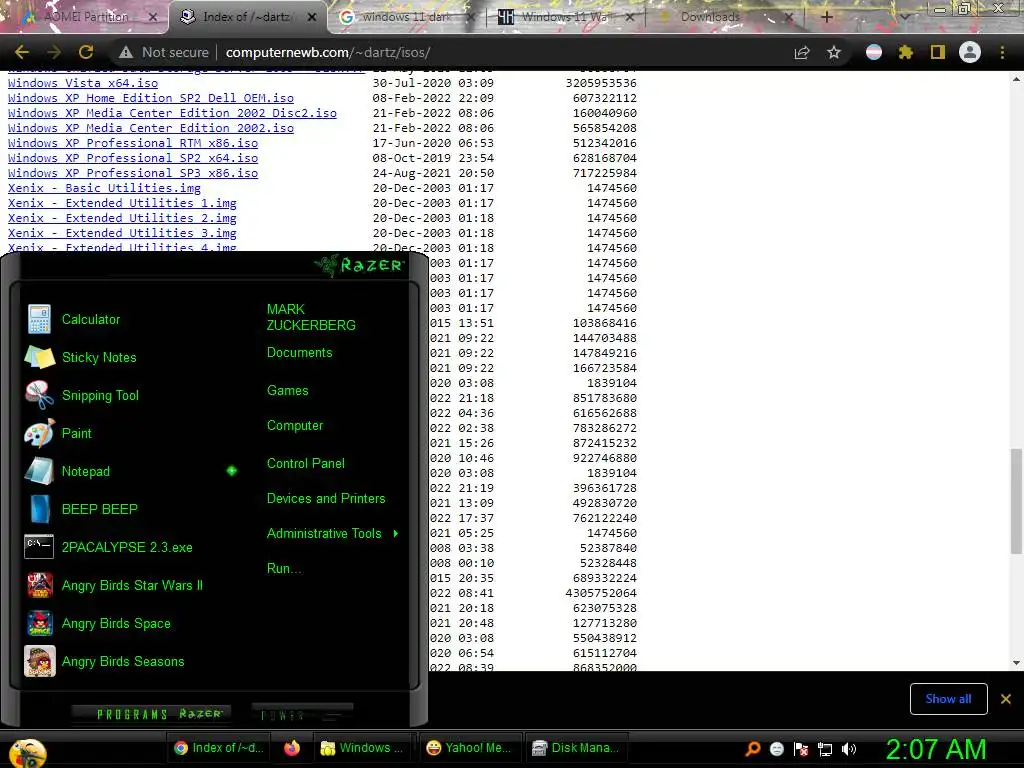Click the browser forward arrow
The image size is (1024, 768).
[x=54, y=52]
